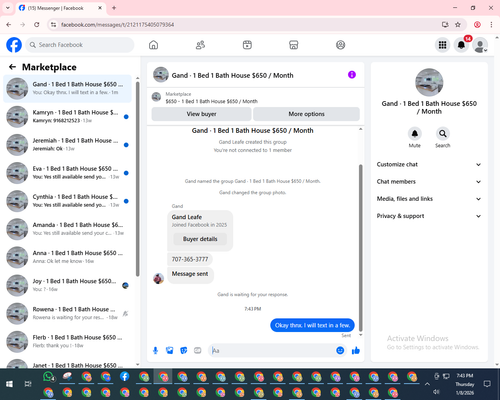This screenshot has height=400, width=500.
Task: Click the Gand Leafe name in buyer card
Action: (x=187, y=217)
